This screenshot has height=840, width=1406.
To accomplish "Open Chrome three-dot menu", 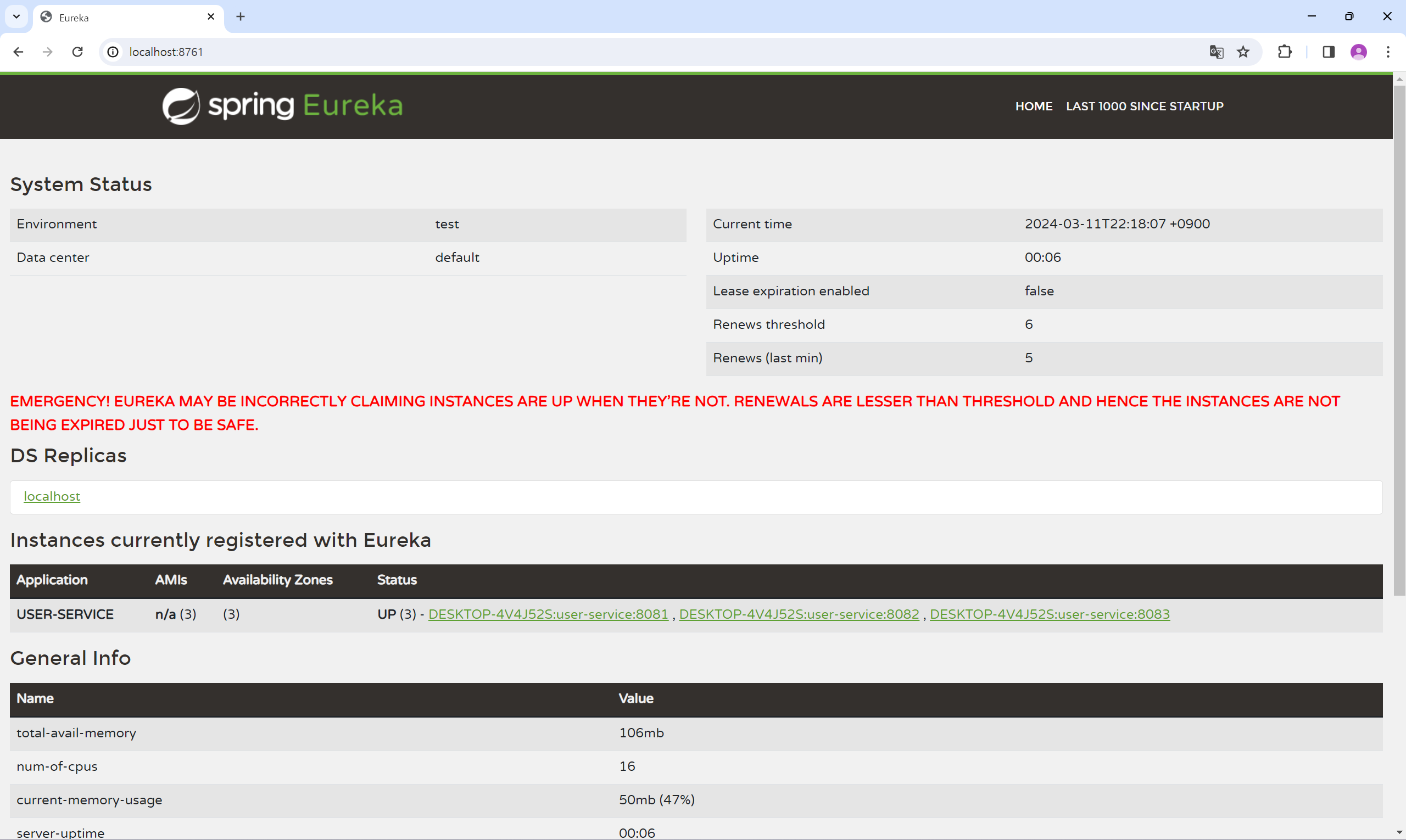I will coord(1388,52).
